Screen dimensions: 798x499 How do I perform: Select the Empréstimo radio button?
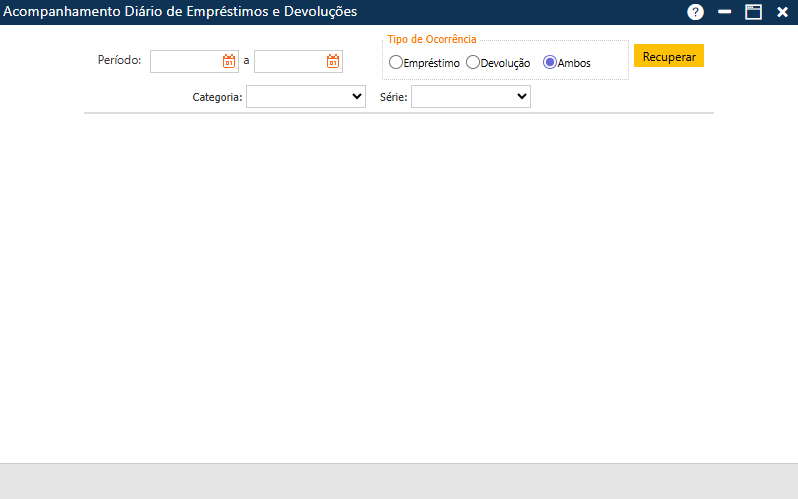pyautogui.click(x=396, y=62)
